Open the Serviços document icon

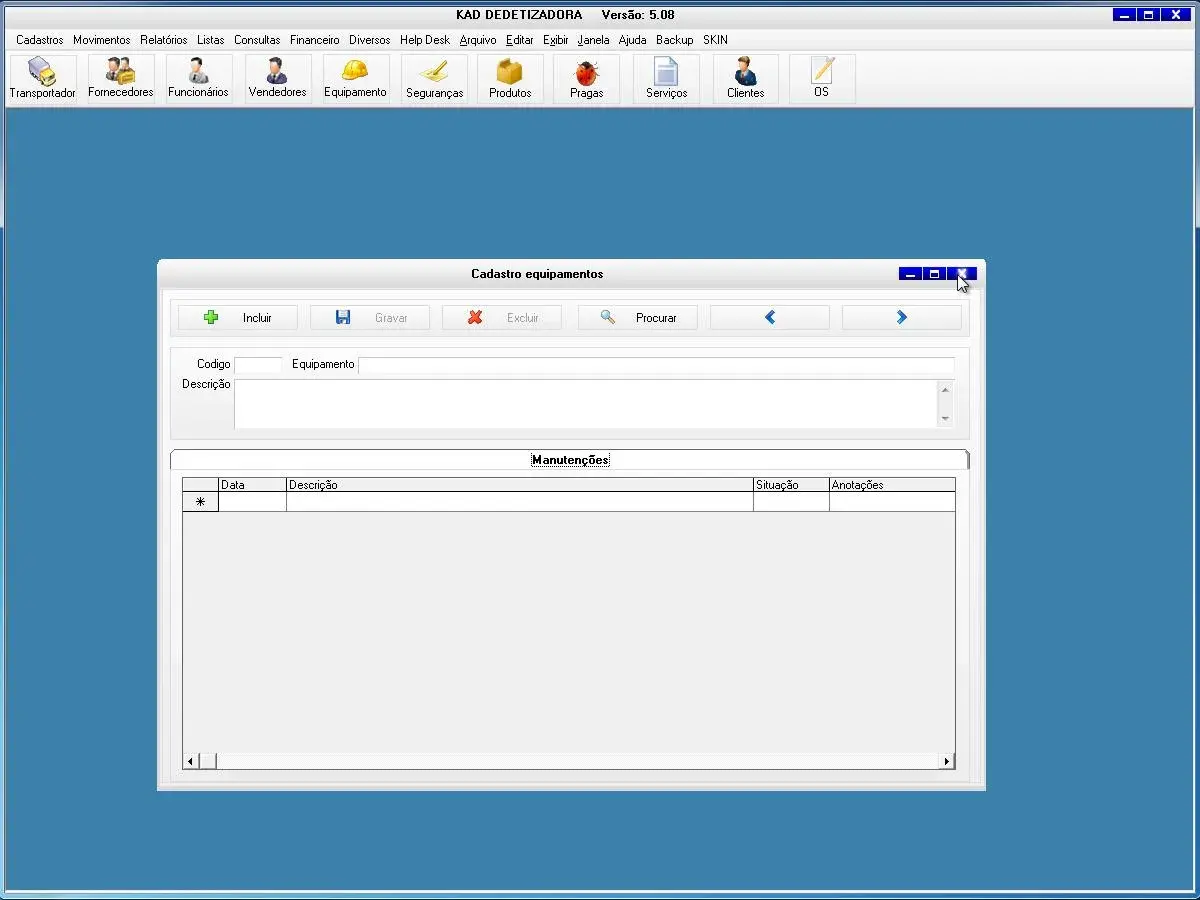666,79
